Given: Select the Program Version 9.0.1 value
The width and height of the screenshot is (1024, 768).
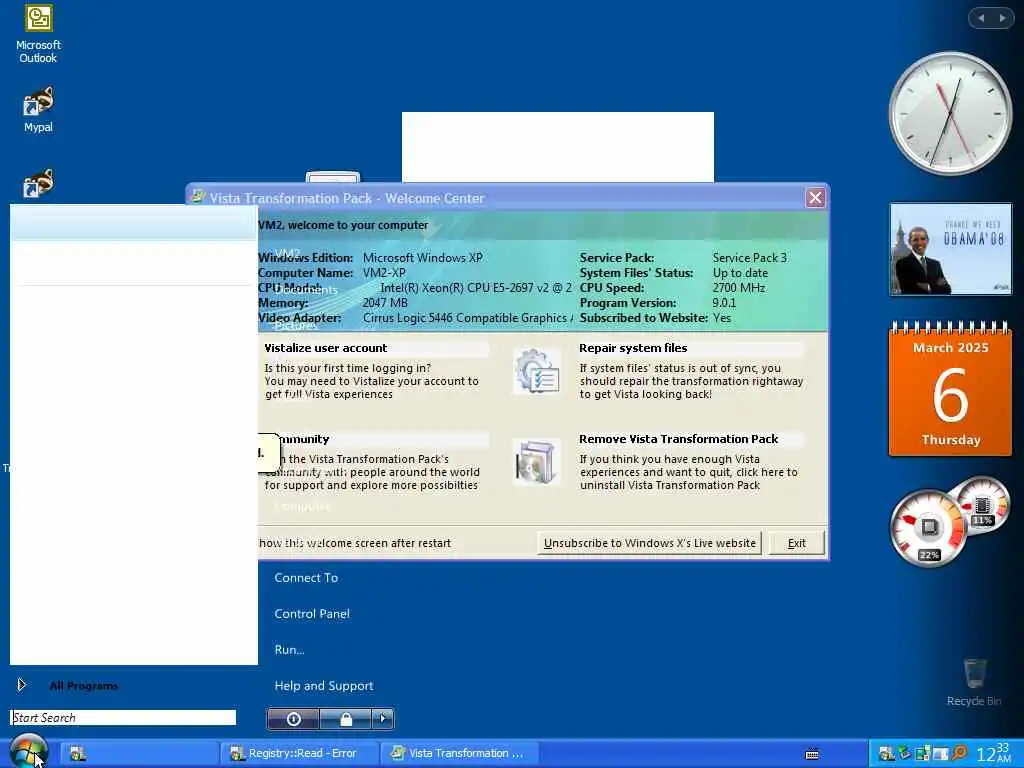Looking at the screenshot, I should 724,303.
